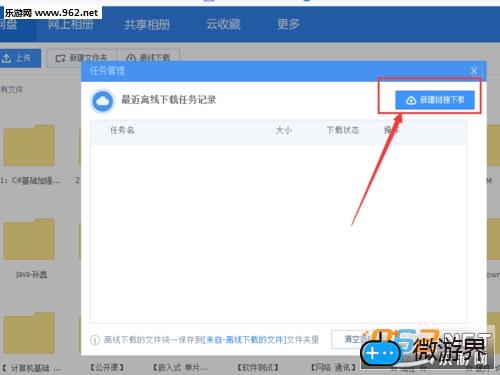
Task: Open the 云收藏 tab
Action: pos(223,24)
